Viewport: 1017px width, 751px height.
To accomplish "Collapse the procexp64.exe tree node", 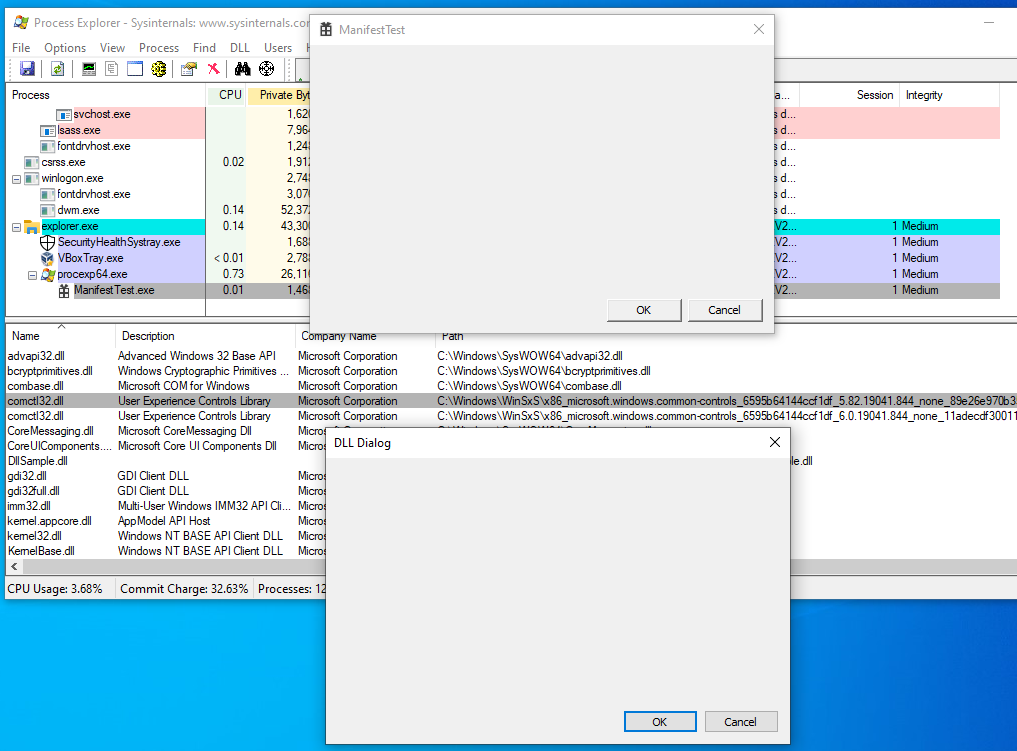I will [32, 275].
